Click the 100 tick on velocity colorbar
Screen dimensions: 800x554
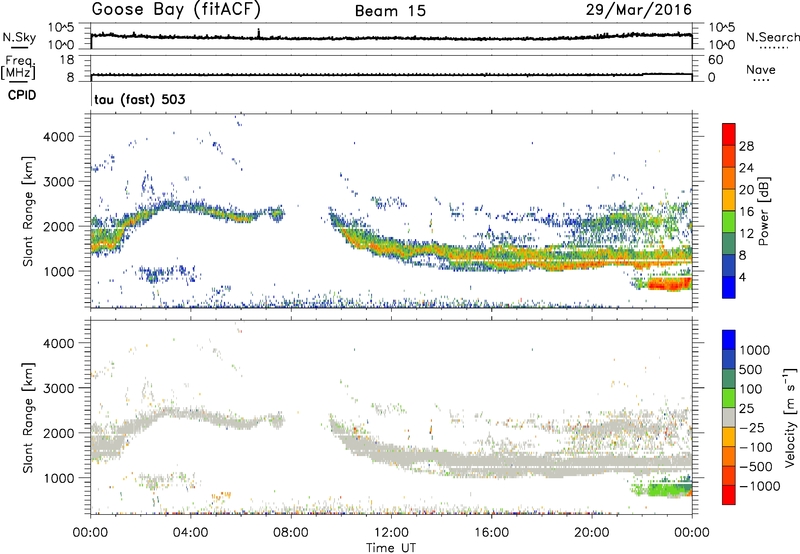(x=751, y=389)
